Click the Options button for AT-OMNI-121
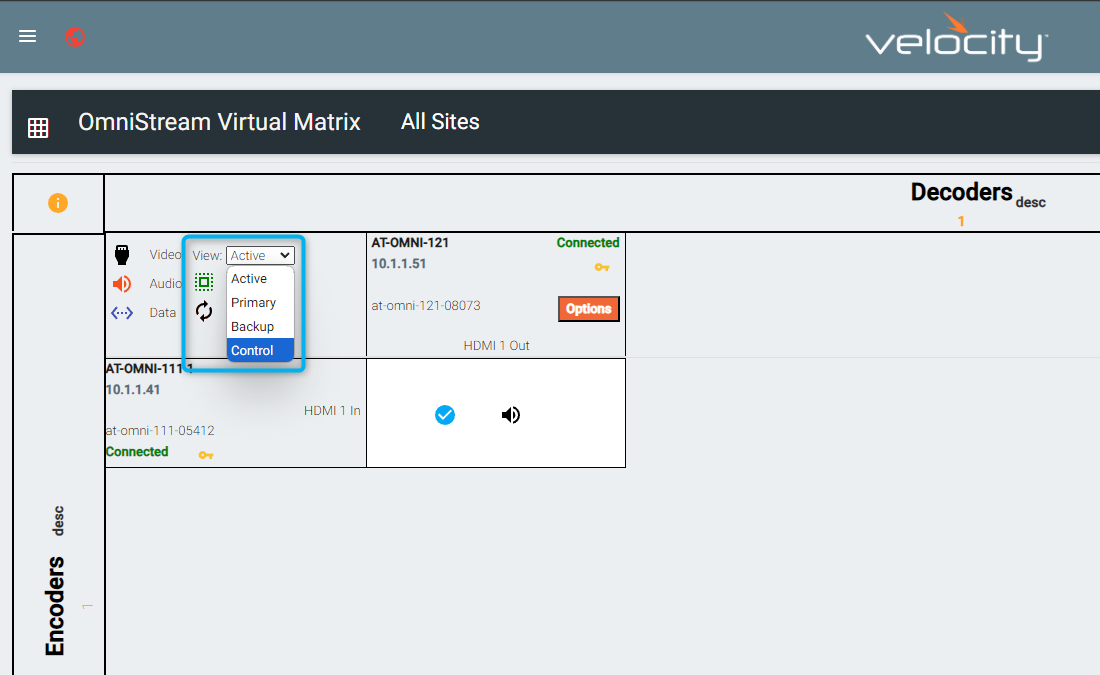The image size is (1100, 675). click(589, 309)
